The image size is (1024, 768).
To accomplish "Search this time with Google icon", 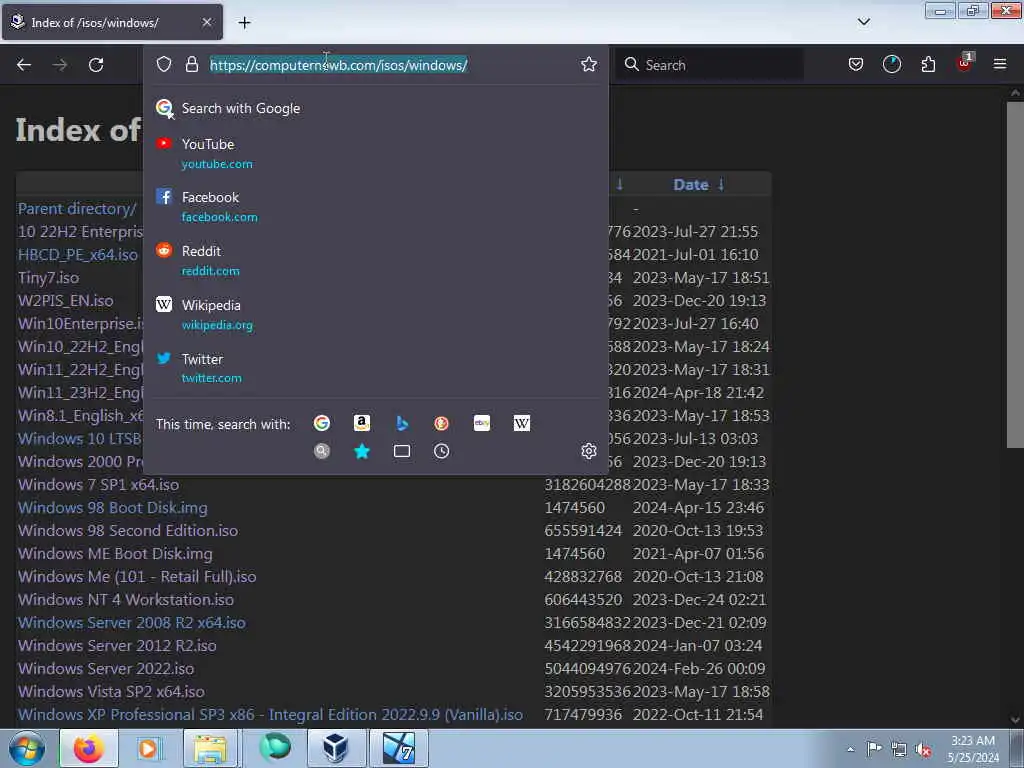I will (321, 423).
